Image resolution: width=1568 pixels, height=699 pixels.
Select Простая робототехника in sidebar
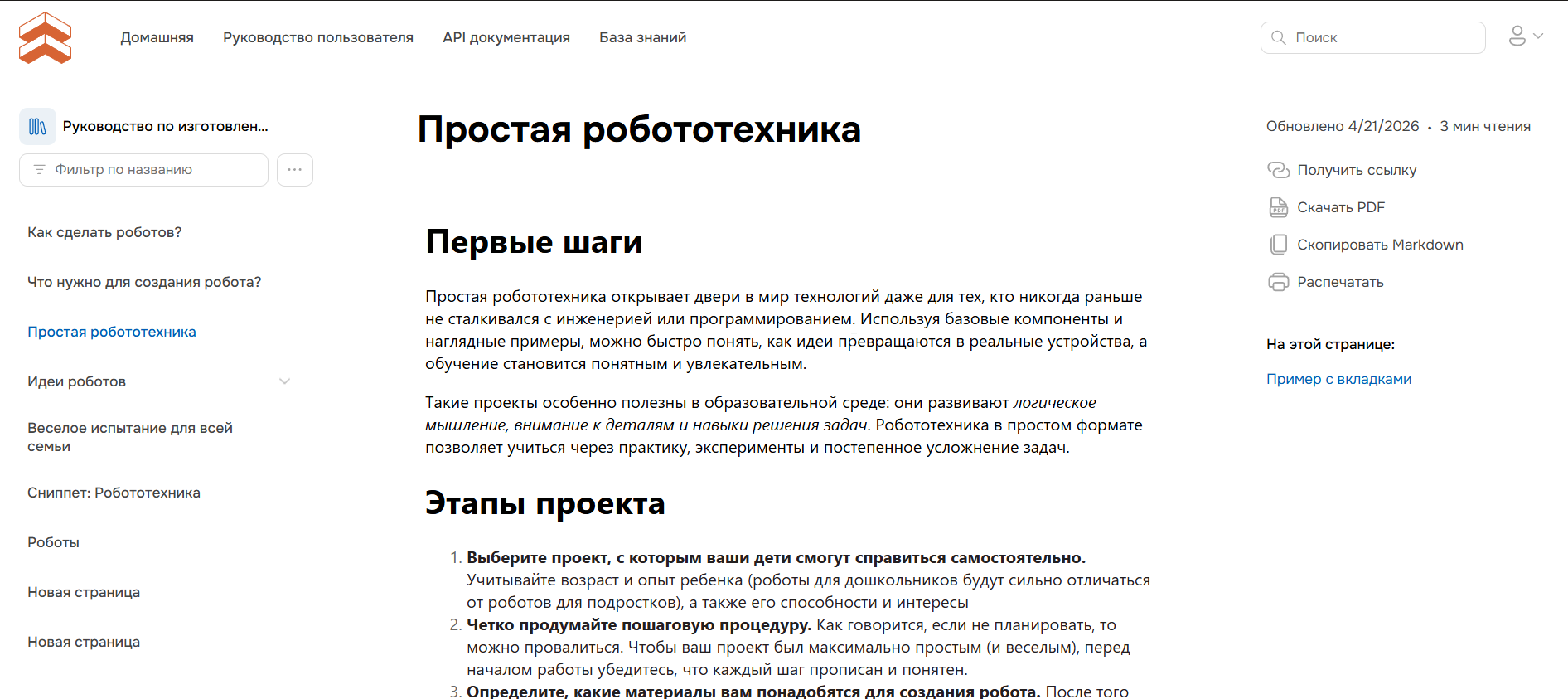tap(112, 332)
